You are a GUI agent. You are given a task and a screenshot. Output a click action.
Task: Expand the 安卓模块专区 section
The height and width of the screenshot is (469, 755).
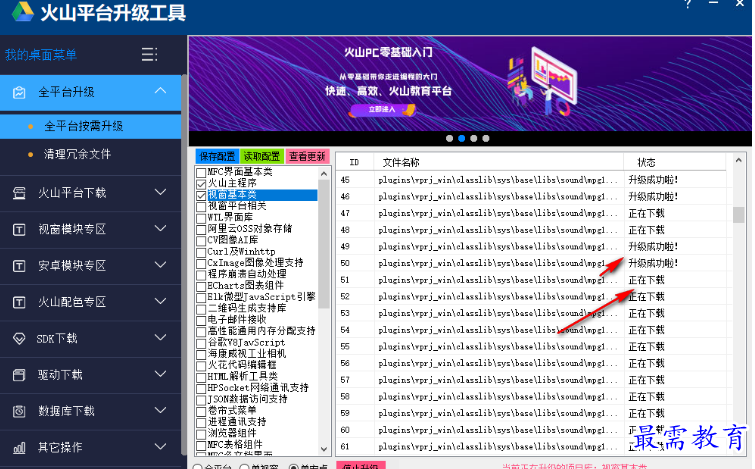pos(160,265)
